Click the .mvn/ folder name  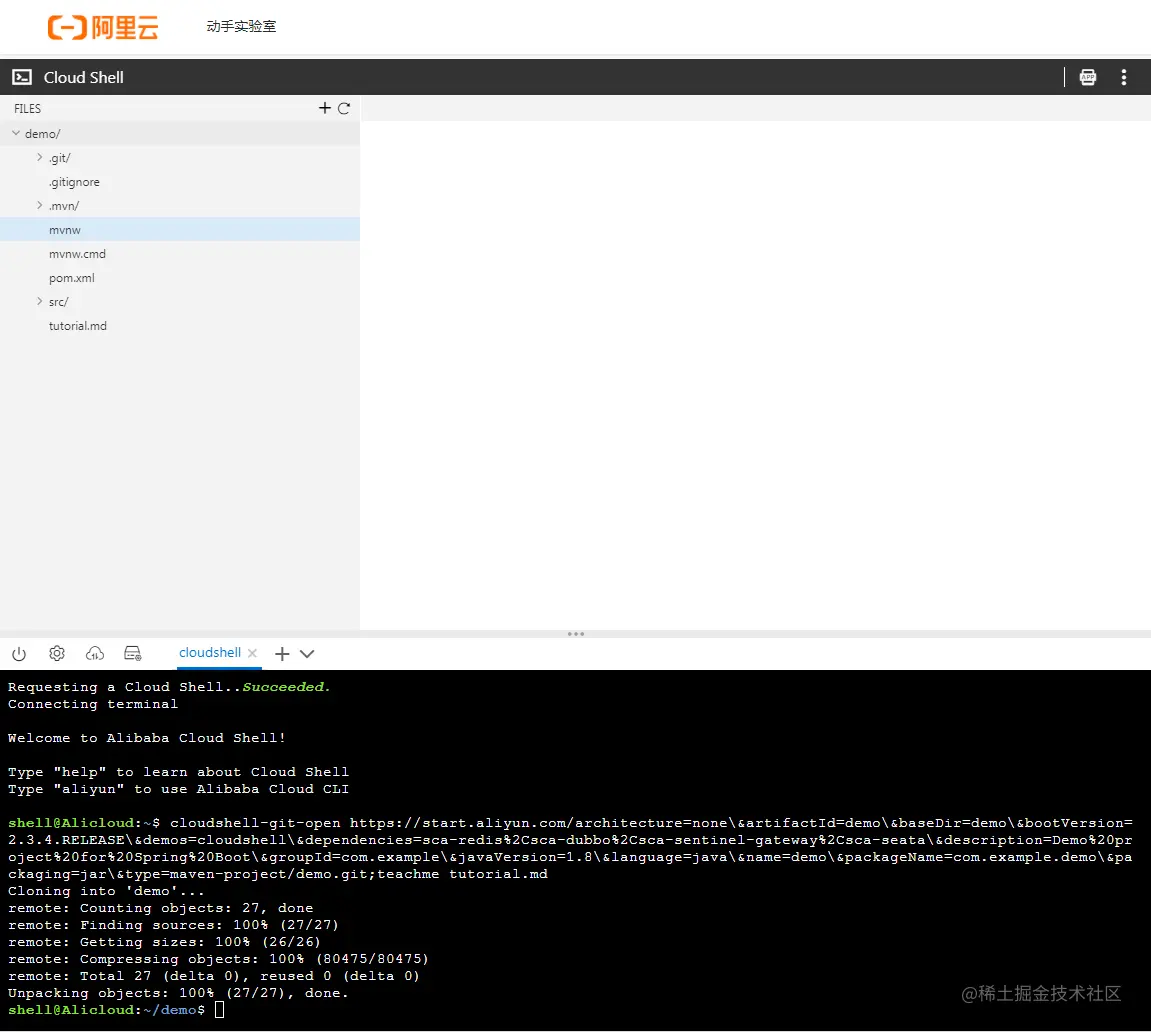click(64, 206)
